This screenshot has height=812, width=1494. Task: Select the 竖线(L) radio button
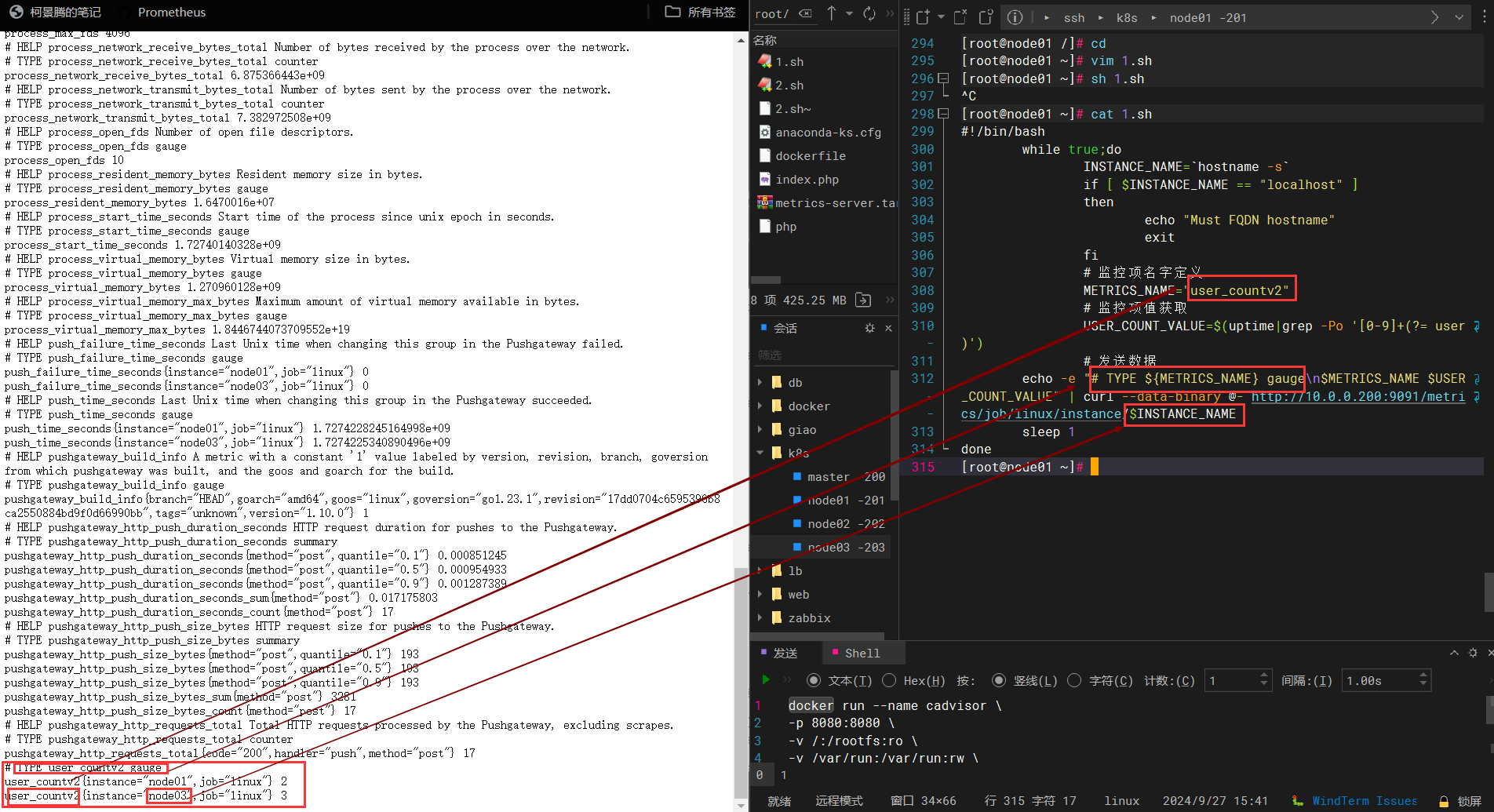pyautogui.click(x=999, y=680)
